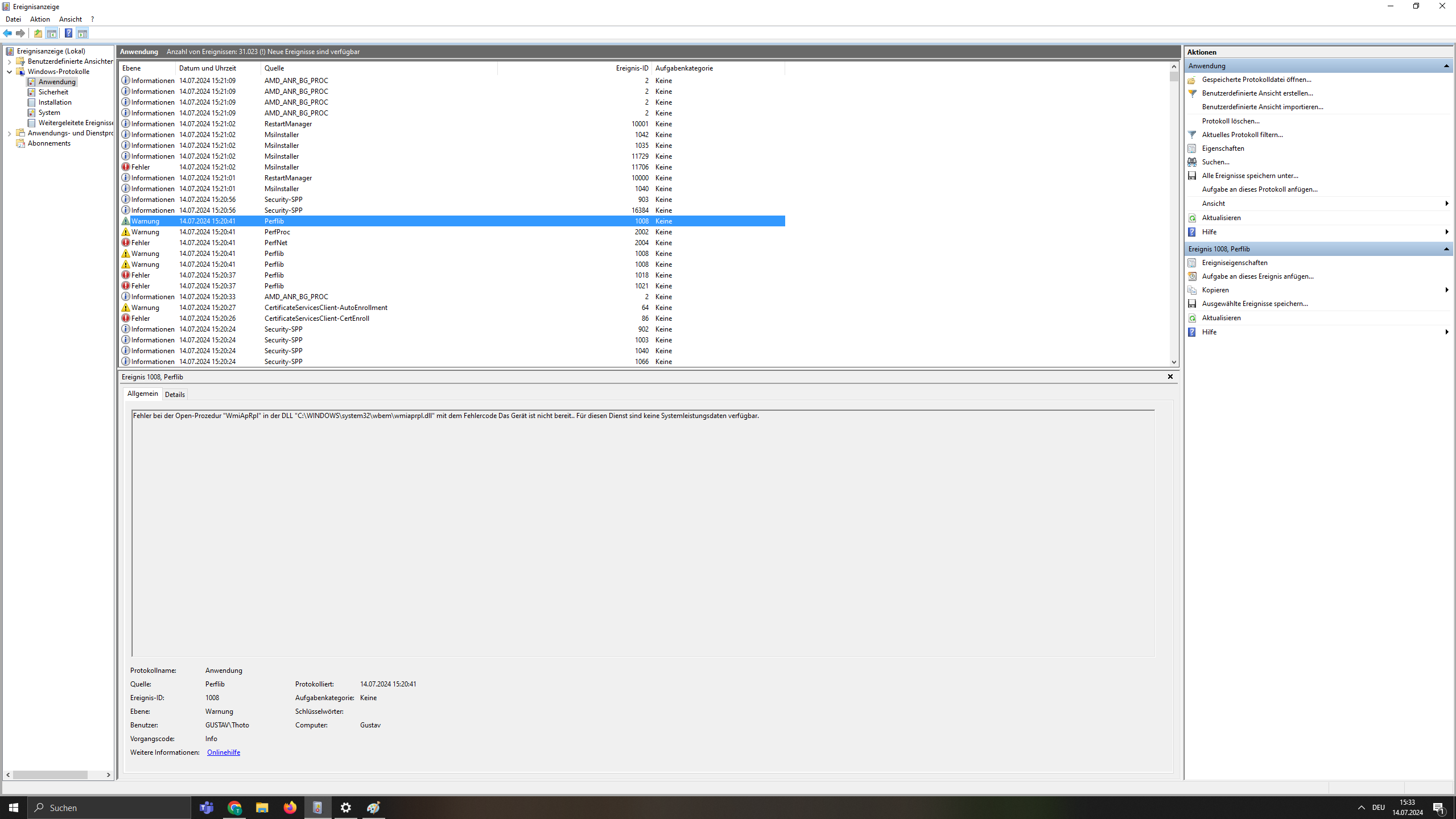Collapse the 'Ereignis 1008, Perflib' actions section
This screenshot has height=819, width=1456.
pyautogui.click(x=1446, y=249)
